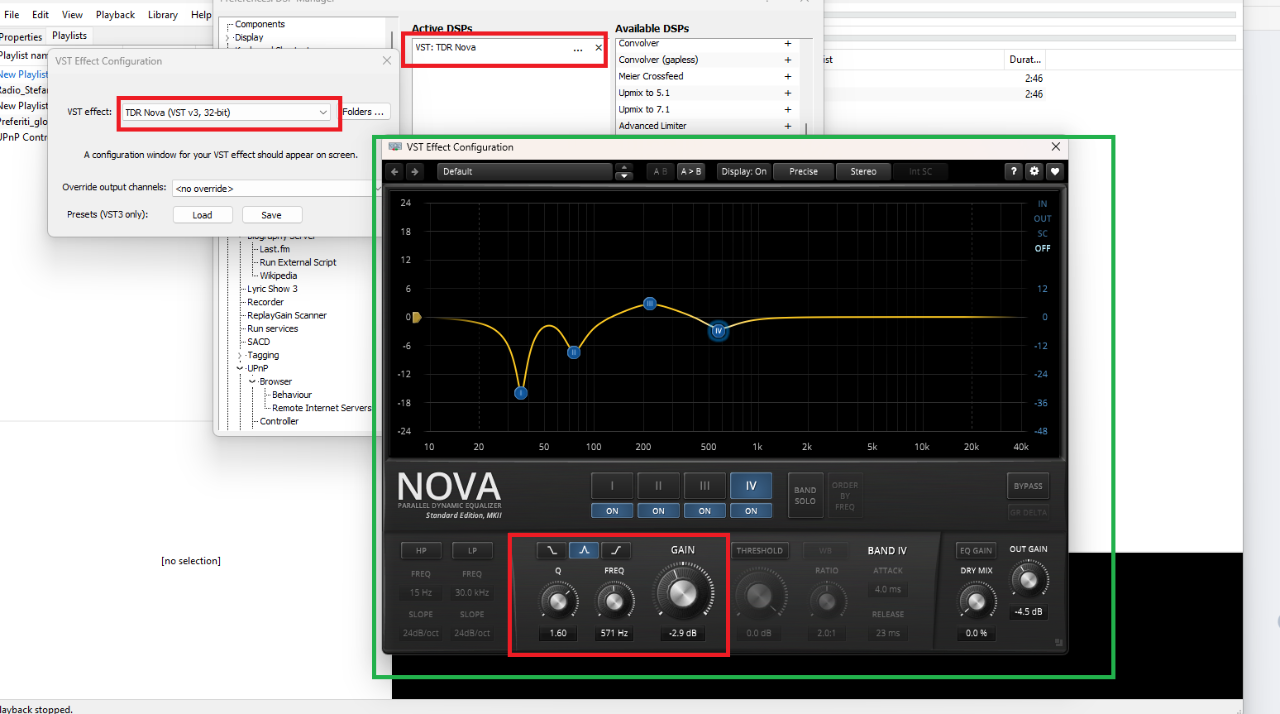This screenshot has width=1280, height=714.
Task: Click the band IV Q knob
Action: click(558, 601)
